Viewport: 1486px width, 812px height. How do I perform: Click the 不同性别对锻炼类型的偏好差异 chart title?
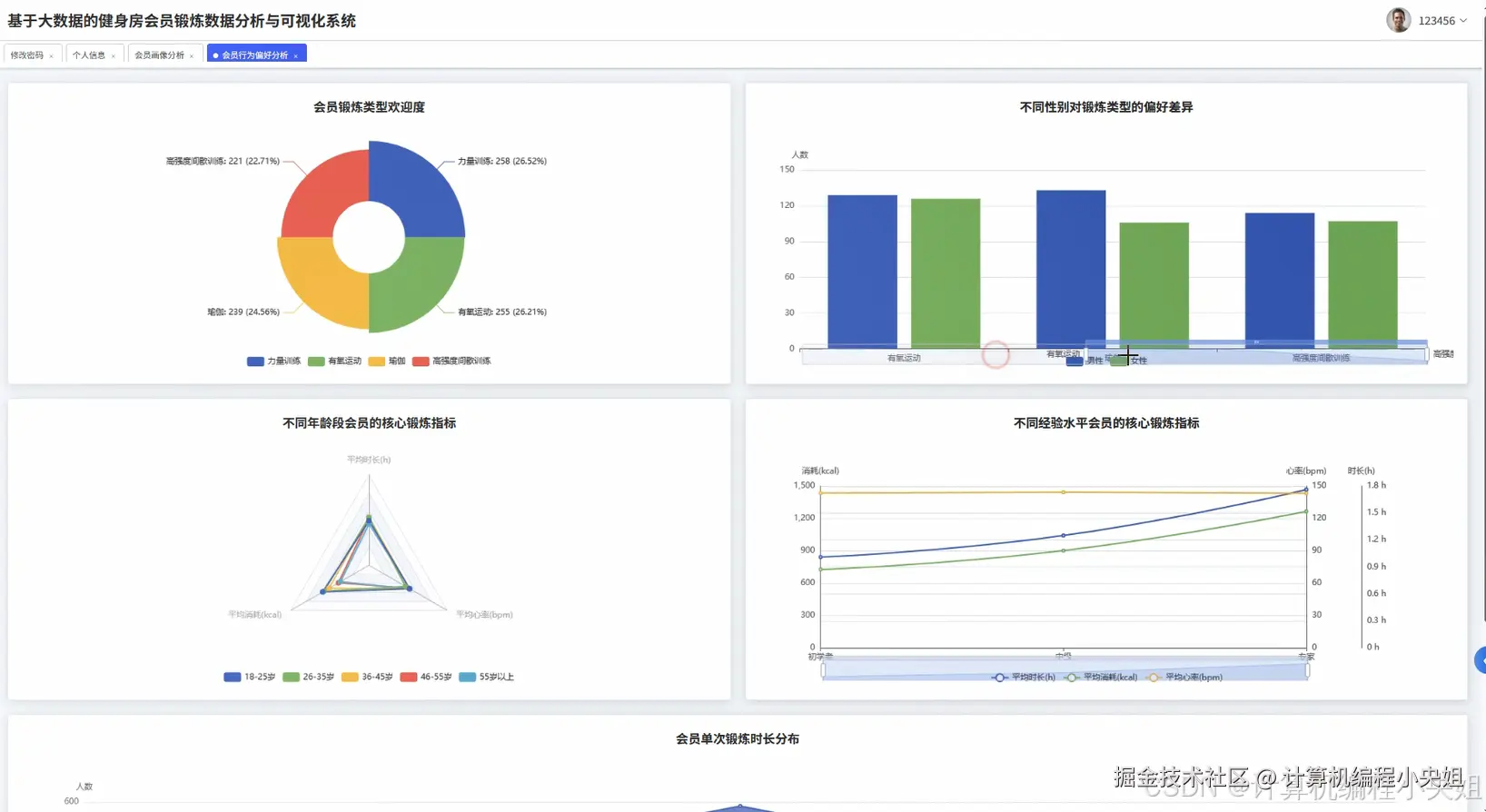(x=1106, y=107)
